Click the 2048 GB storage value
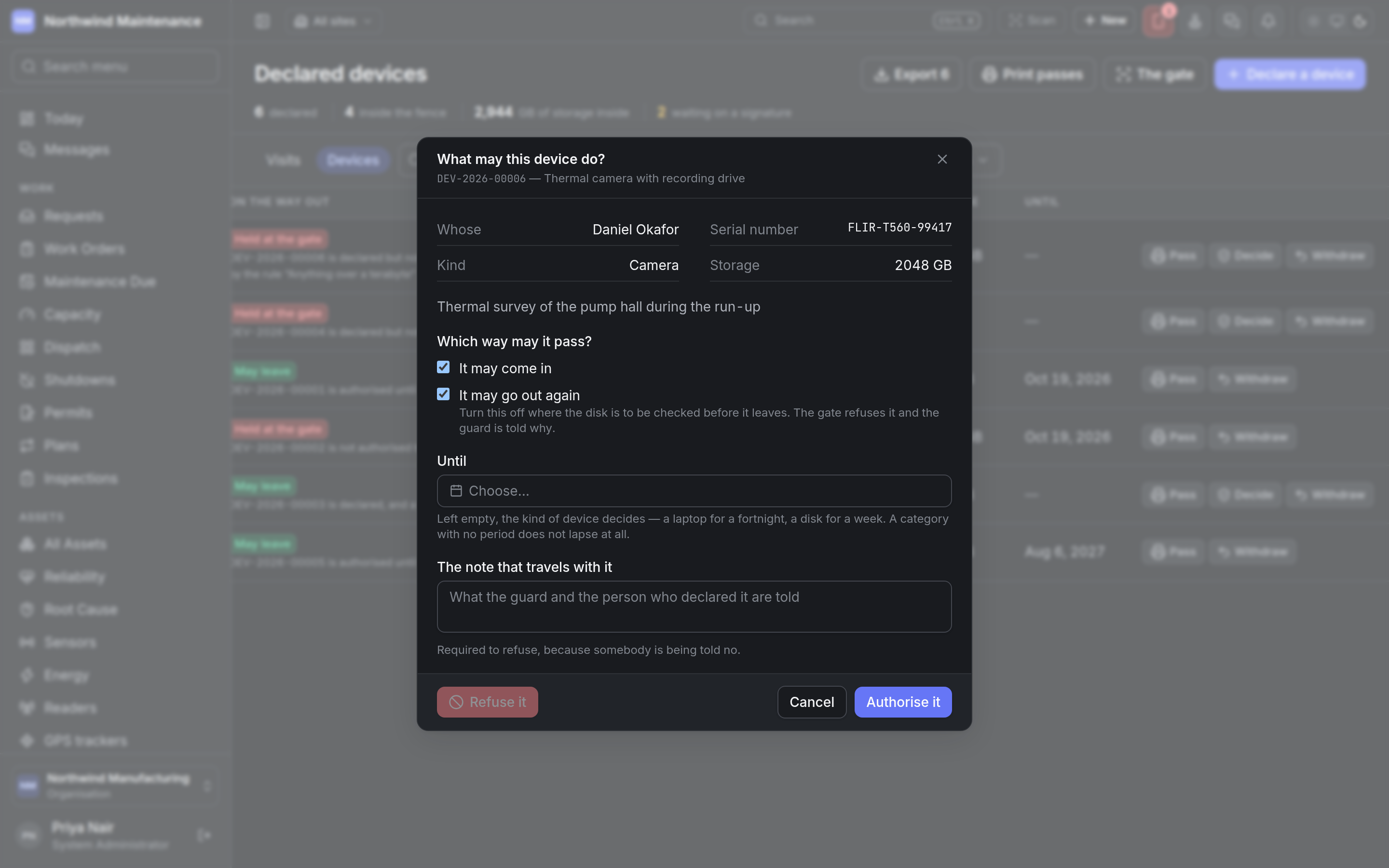Screen dimensions: 1389x868 tap(923, 265)
